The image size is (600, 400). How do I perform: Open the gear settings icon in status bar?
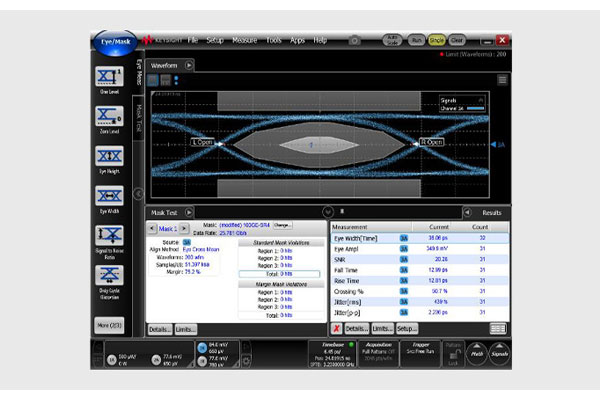pos(246,360)
